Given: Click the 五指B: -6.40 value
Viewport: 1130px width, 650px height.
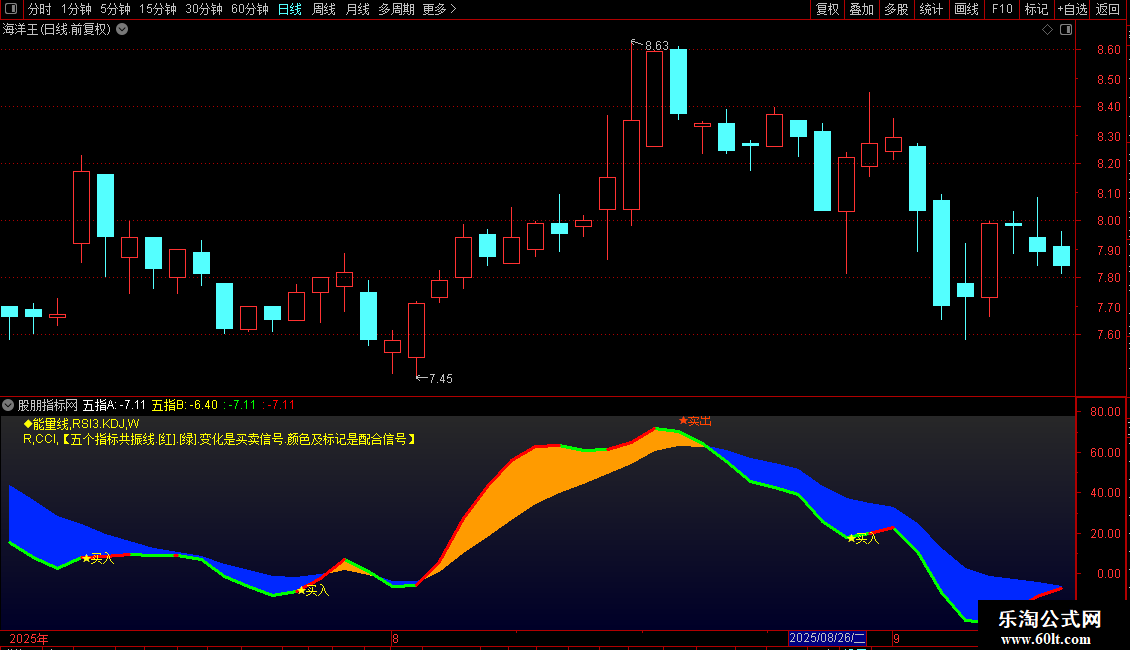Looking at the screenshot, I should tap(184, 405).
